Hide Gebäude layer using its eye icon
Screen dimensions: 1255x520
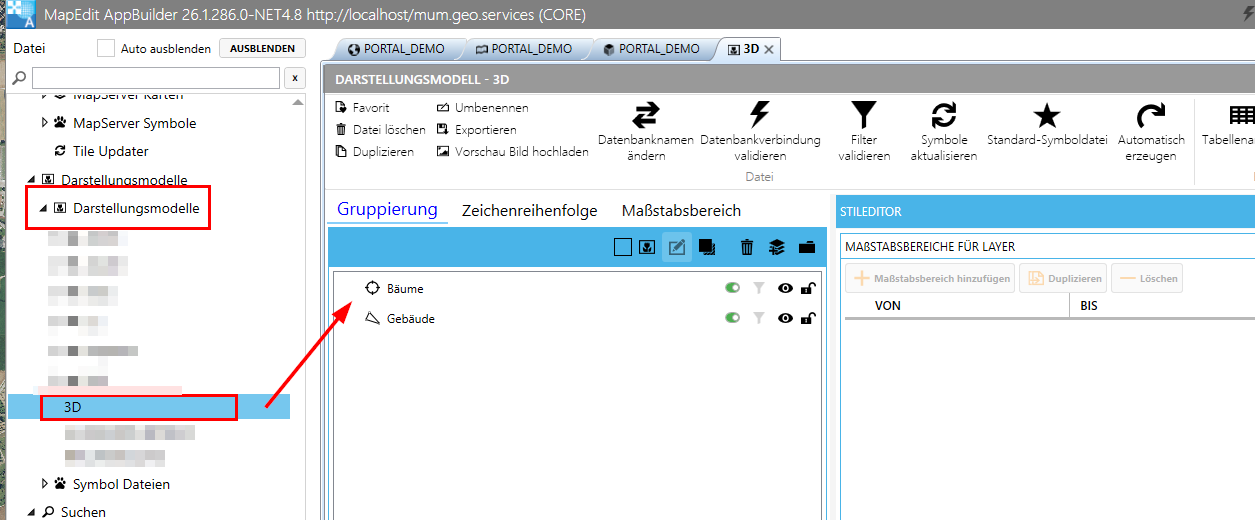tap(786, 318)
